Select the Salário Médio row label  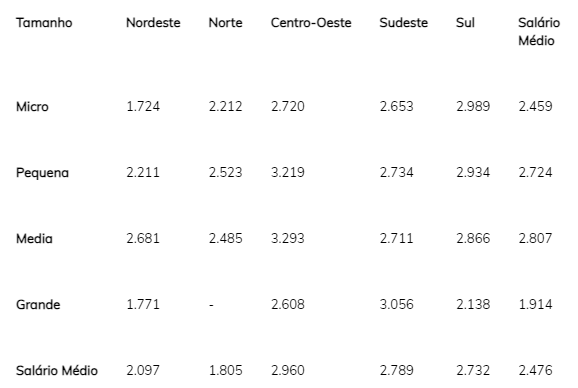click(57, 371)
